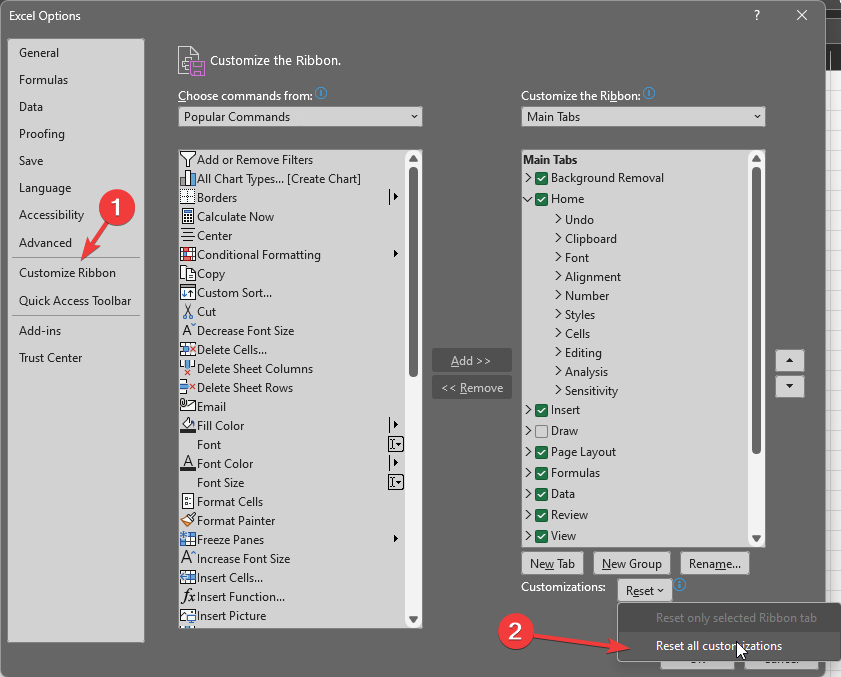Image resolution: width=841 pixels, height=677 pixels.
Task: Expand the Insert tab node
Action: (x=528, y=410)
